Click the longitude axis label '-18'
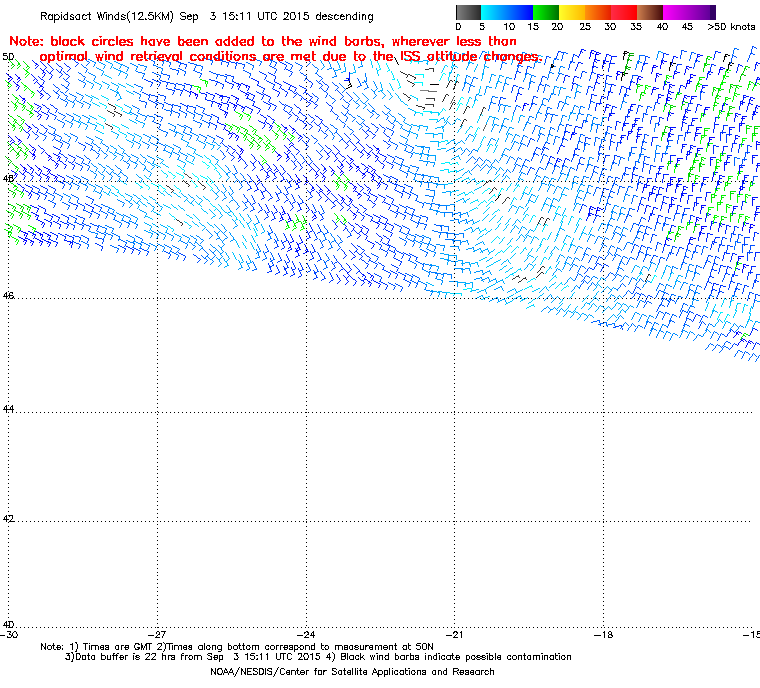Viewport: 760px width, 688px height. point(603,635)
